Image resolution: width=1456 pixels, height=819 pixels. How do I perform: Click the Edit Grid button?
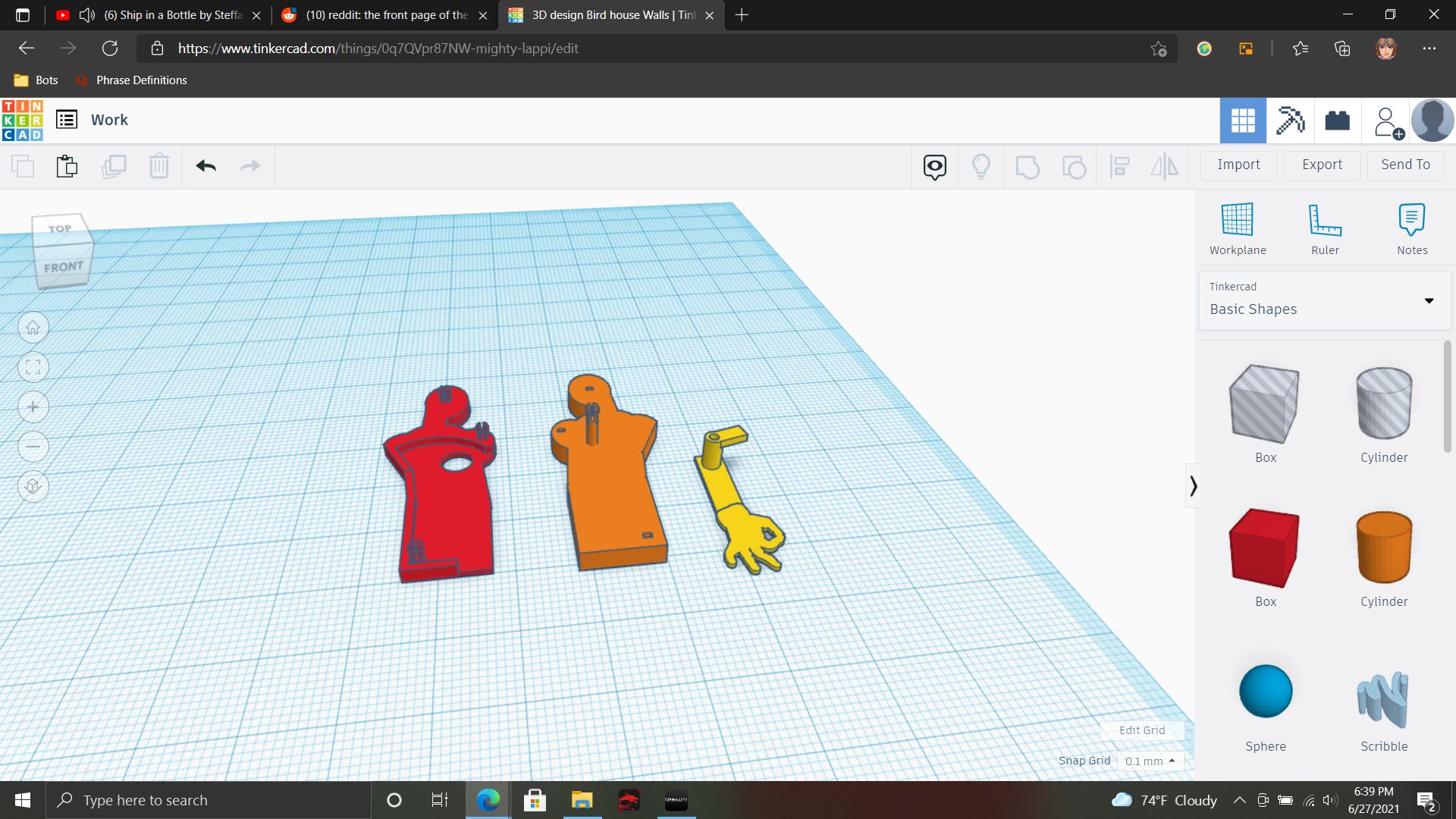click(1141, 730)
